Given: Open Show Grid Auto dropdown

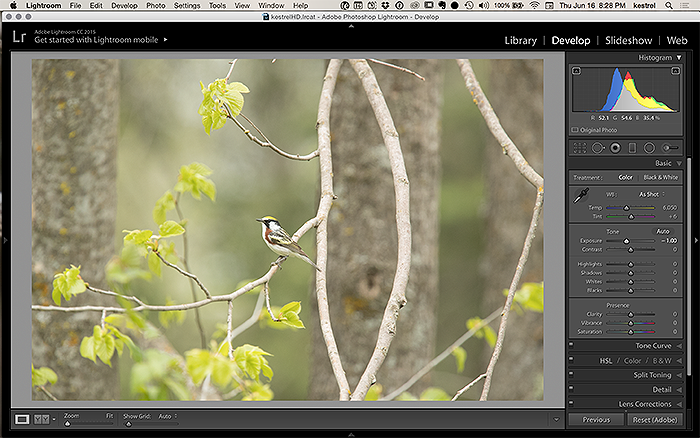Looking at the screenshot, I should coord(168,416).
